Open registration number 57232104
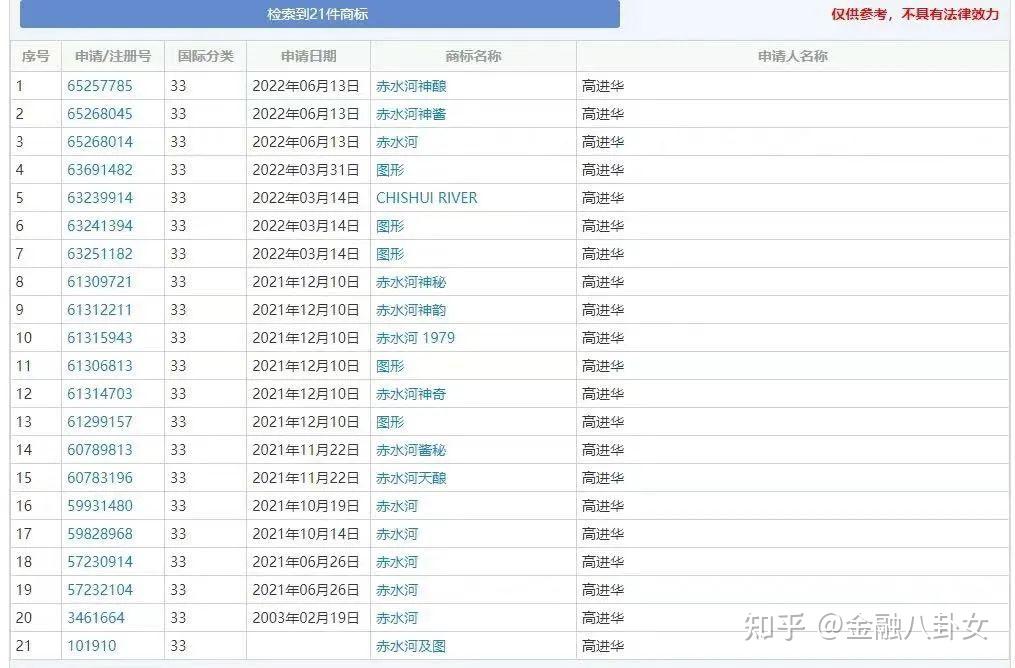Screen dimensions: 1015x668 [x=100, y=590]
